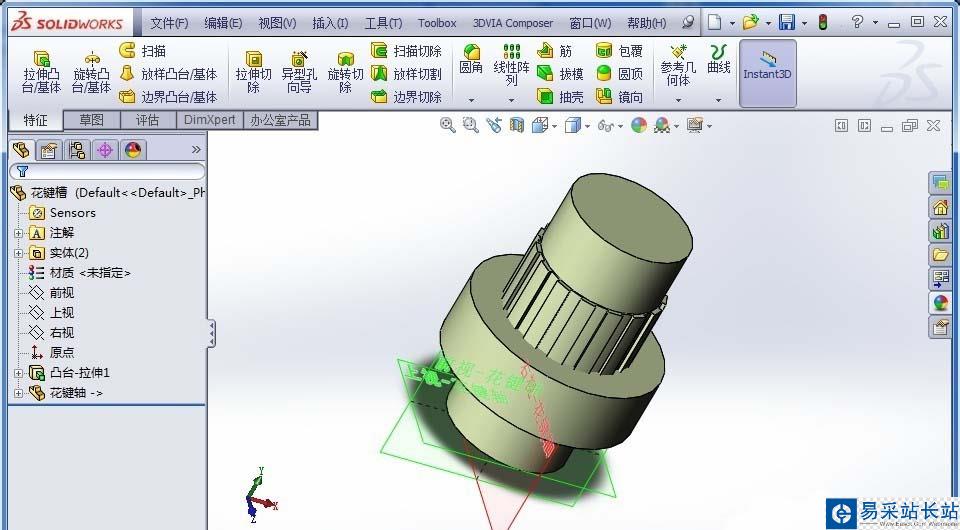Select the 线性阵列 linear pattern tool
The image size is (960, 530).
(511, 64)
